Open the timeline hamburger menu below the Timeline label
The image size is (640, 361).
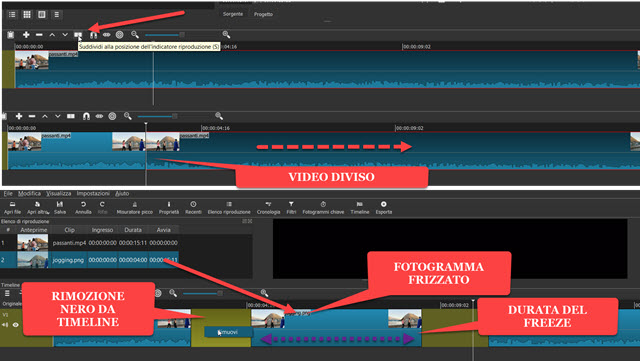coord(7,293)
